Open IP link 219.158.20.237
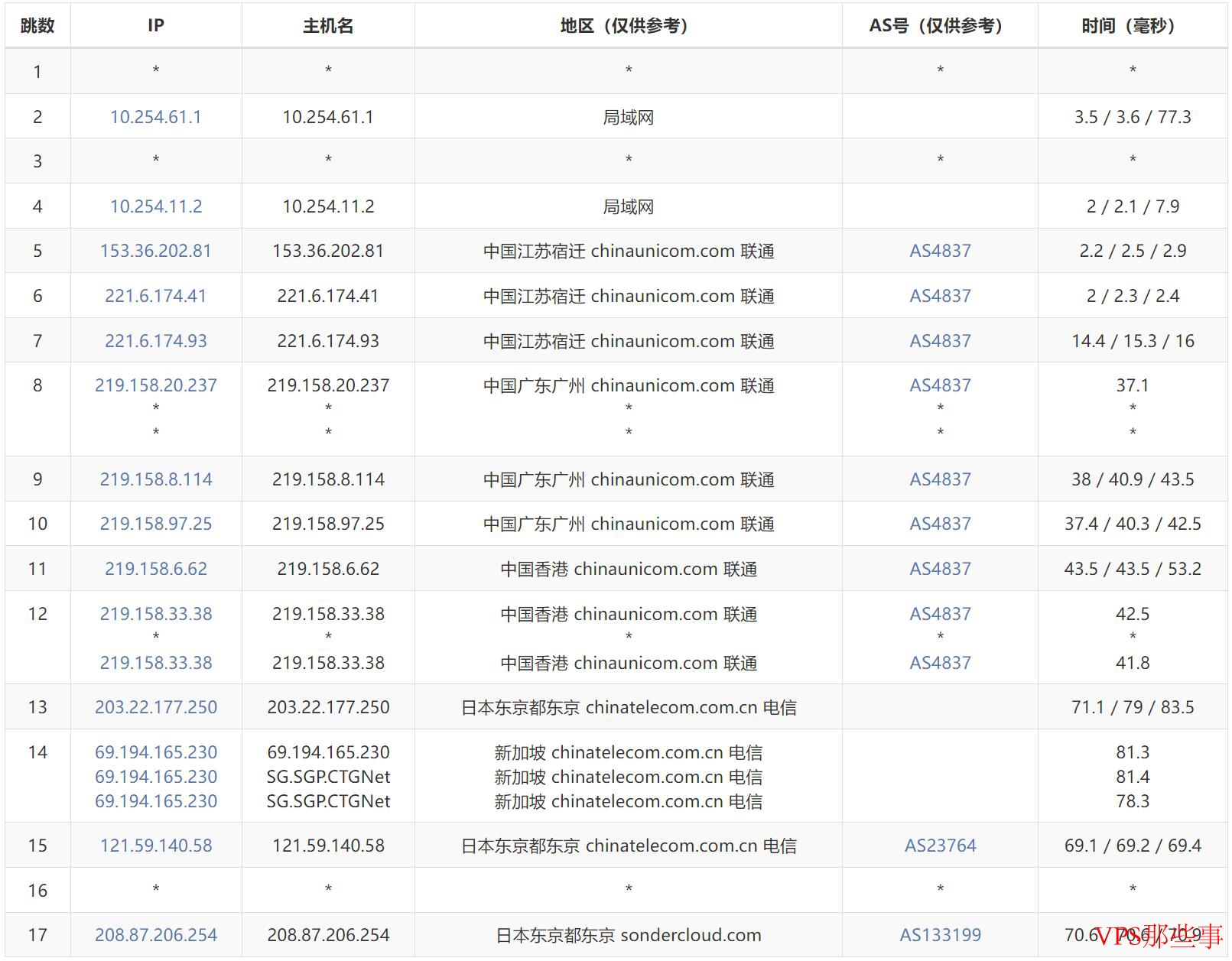This screenshot has height=961, width=1232. [156, 385]
